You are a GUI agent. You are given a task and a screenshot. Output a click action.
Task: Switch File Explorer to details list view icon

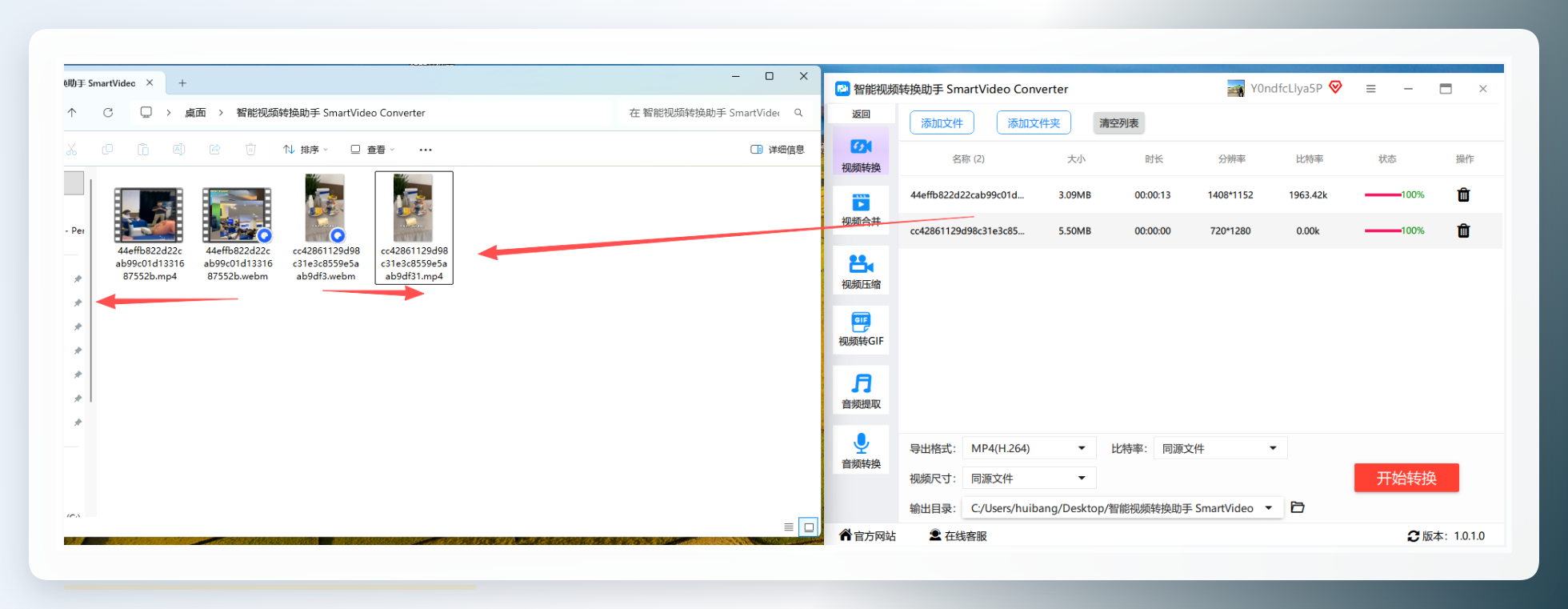[x=789, y=527]
